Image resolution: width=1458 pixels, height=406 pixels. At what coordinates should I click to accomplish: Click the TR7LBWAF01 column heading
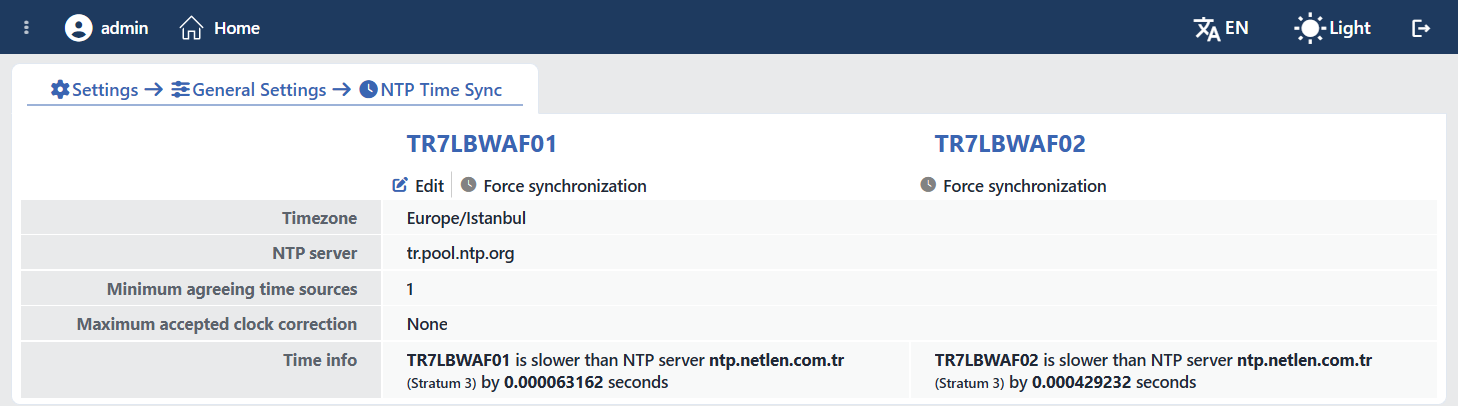pyautogui.click(x=481, y=144)
